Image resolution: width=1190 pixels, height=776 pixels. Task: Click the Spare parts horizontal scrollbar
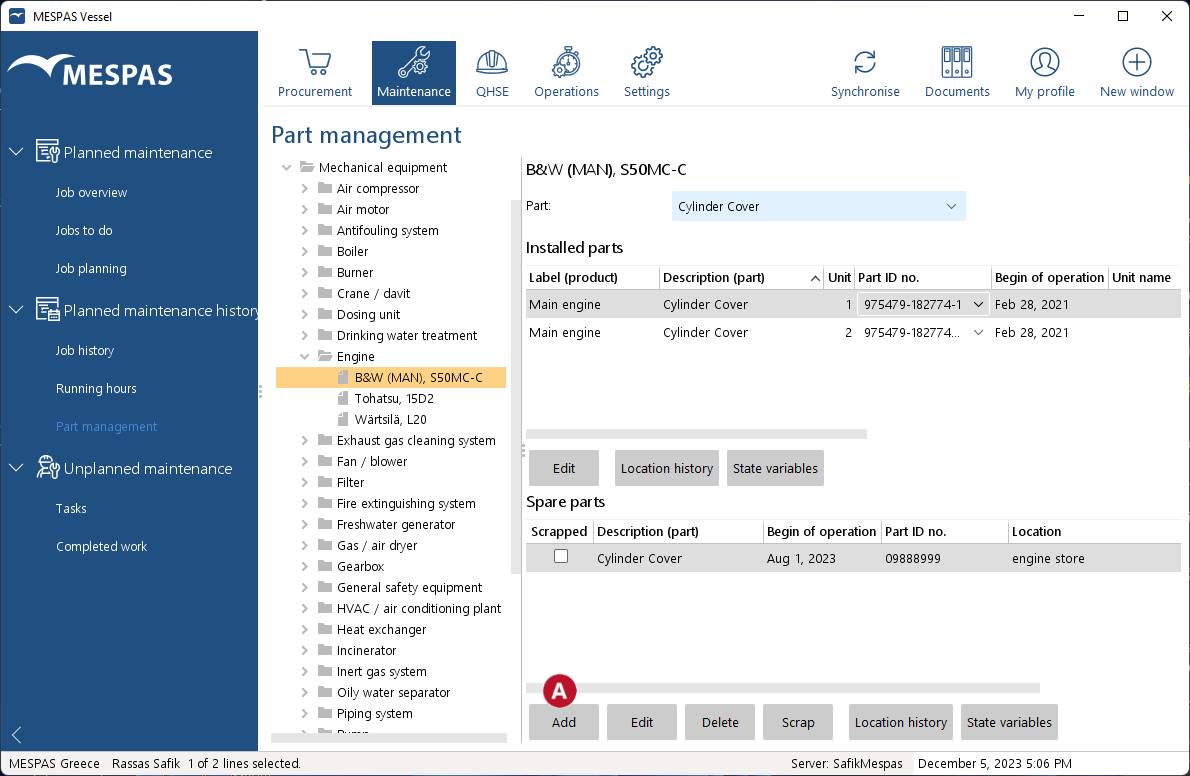[782, 688]
